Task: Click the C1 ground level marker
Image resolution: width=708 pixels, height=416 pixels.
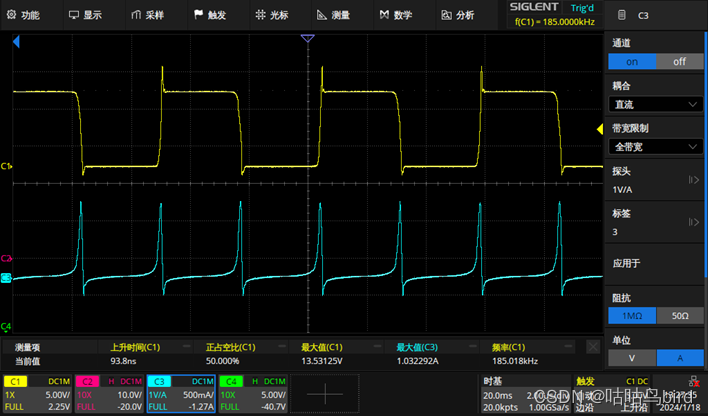Action: 6,166
